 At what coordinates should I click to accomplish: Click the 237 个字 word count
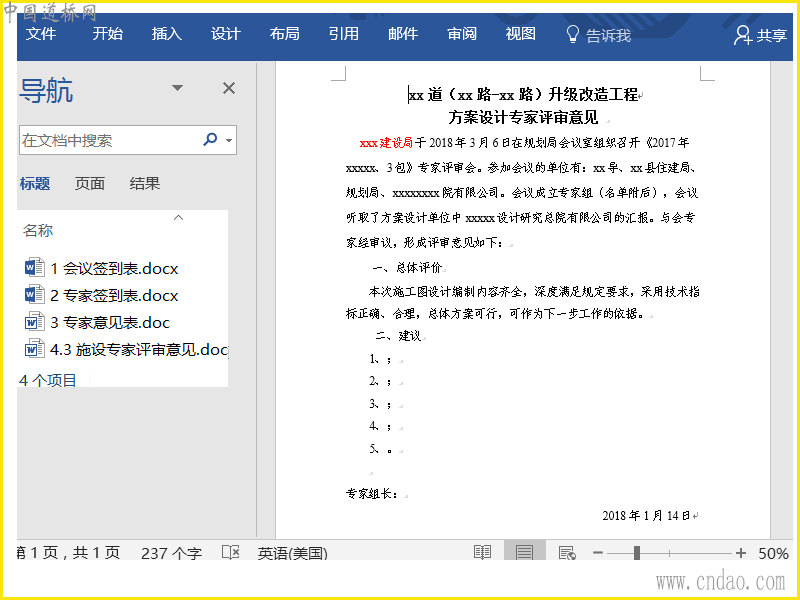pos(171,553)
